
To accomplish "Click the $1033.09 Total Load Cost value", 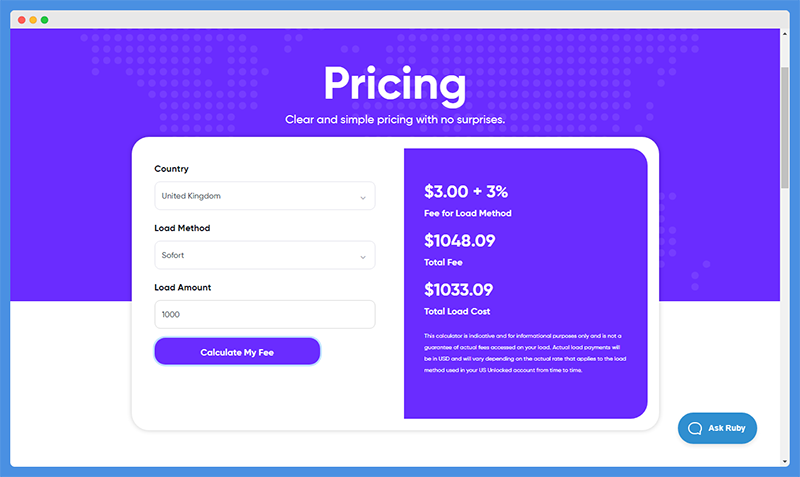I will tap(459, 290).
